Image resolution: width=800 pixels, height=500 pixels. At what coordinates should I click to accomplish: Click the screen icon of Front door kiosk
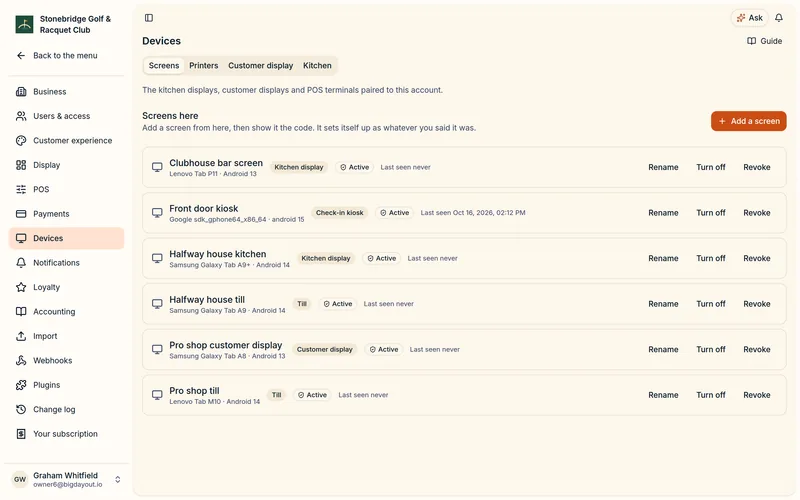157,213
